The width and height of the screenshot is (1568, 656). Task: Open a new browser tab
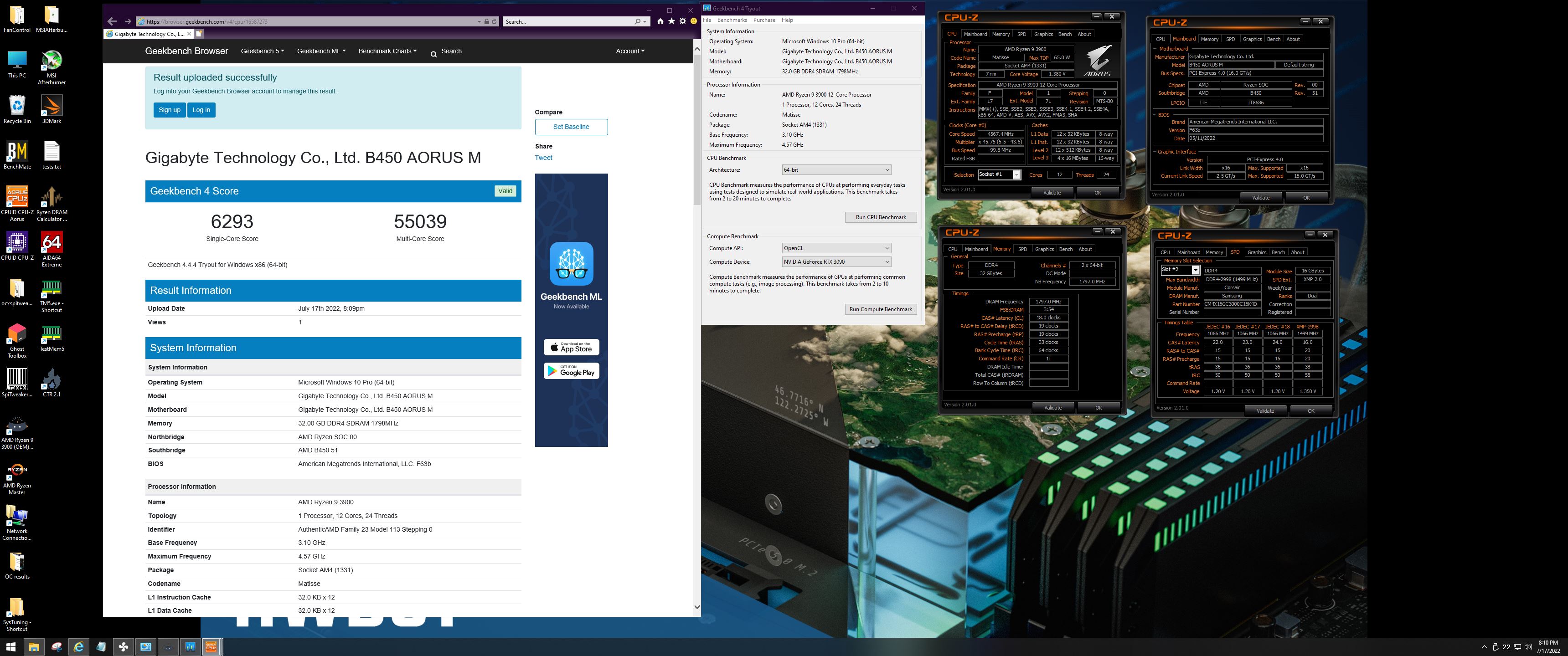(x=198, y=33)
